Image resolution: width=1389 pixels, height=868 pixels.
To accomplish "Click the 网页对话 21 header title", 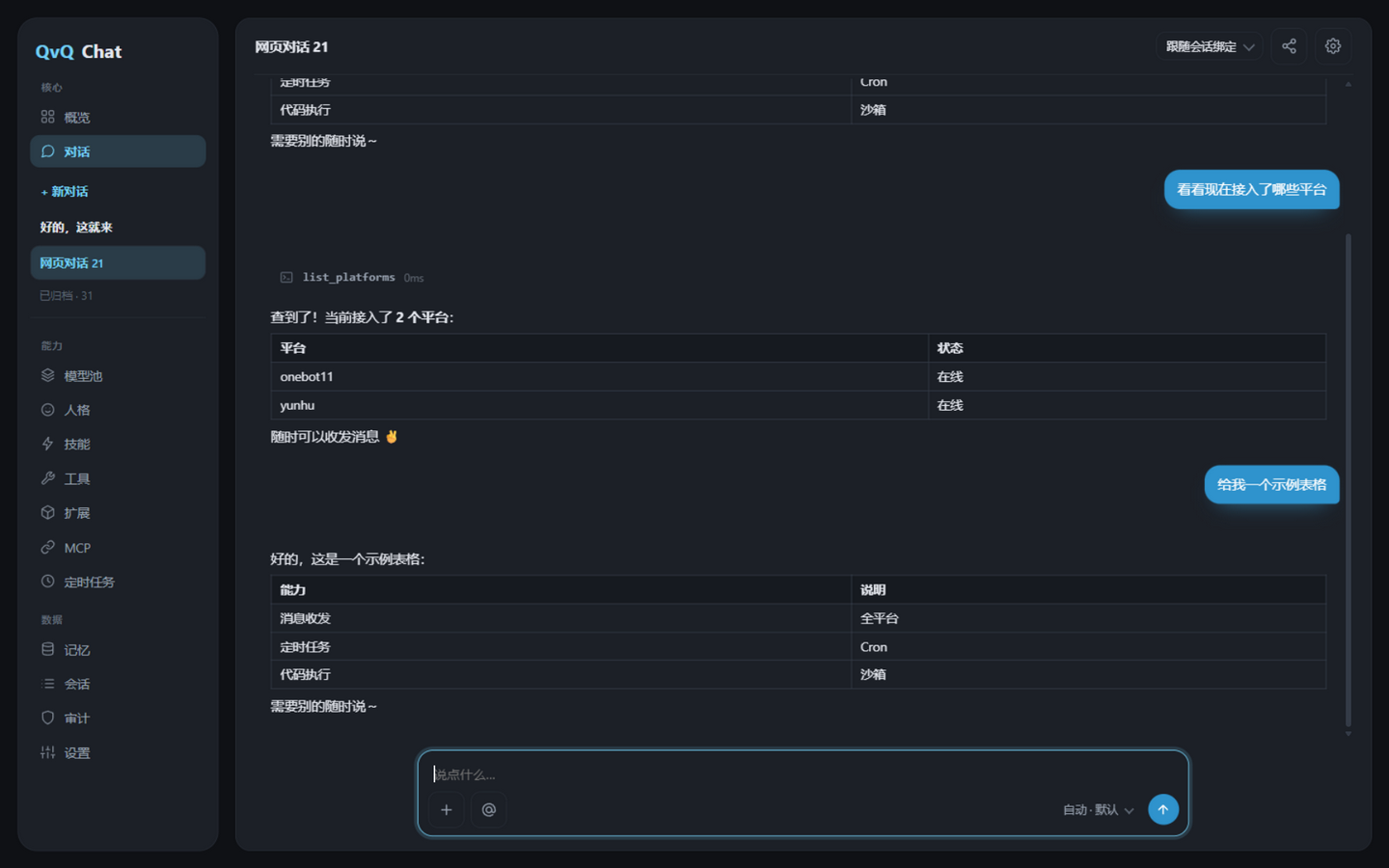I will coord(291,47).
